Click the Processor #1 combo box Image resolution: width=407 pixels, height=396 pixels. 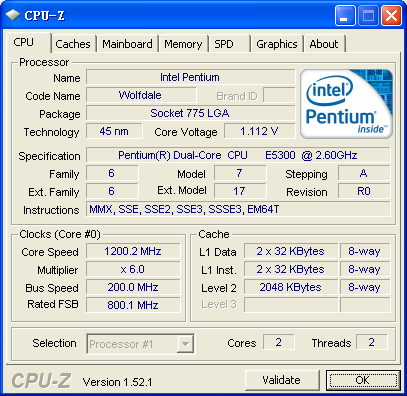coord(140,344)
